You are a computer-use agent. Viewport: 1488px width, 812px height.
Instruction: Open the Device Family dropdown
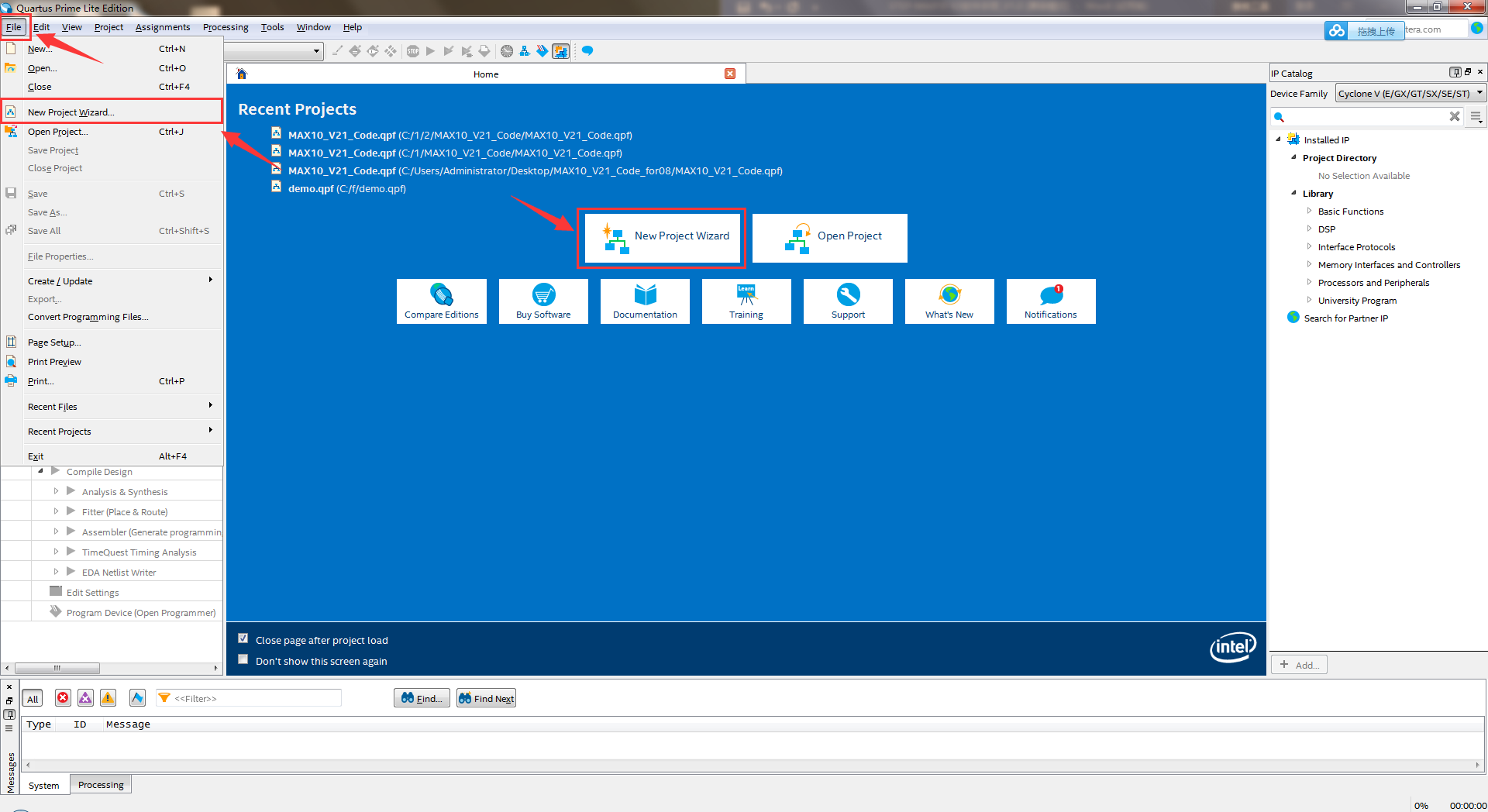(x=1410, y=94)
